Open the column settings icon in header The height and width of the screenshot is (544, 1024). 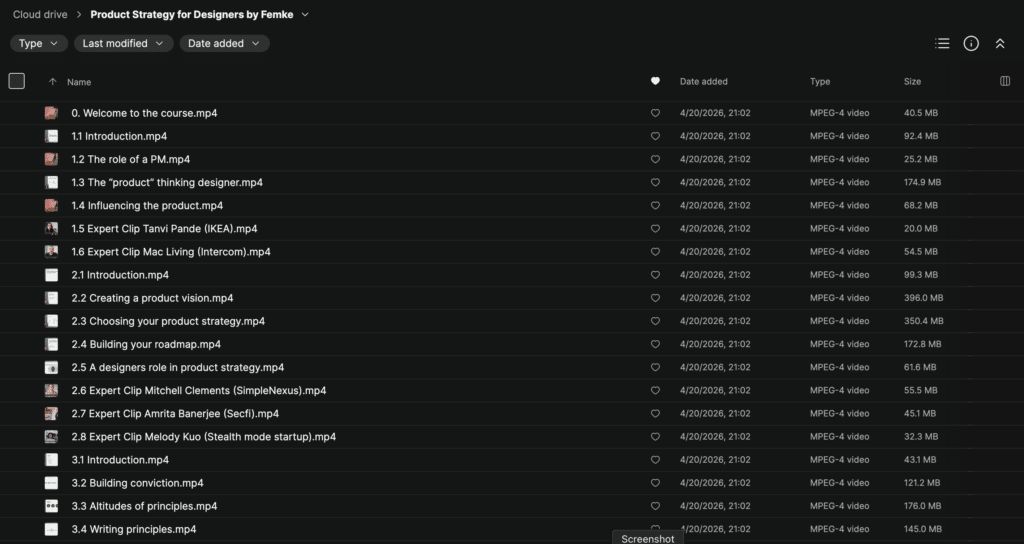tap(1005, 82)
